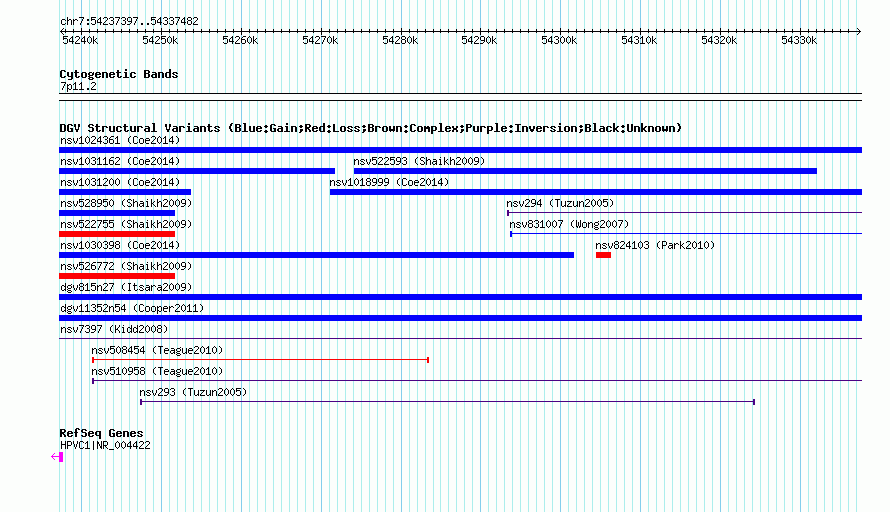Click the DGV Structural Variants track title
Viewport: 890px width, 512px height.
371,128
